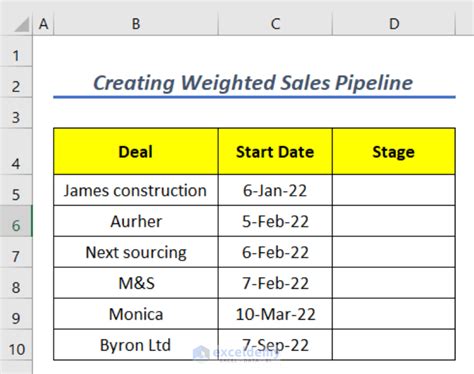Select the 10-Mar-22 date cell
Screen dimensions: 474x374
275,314
